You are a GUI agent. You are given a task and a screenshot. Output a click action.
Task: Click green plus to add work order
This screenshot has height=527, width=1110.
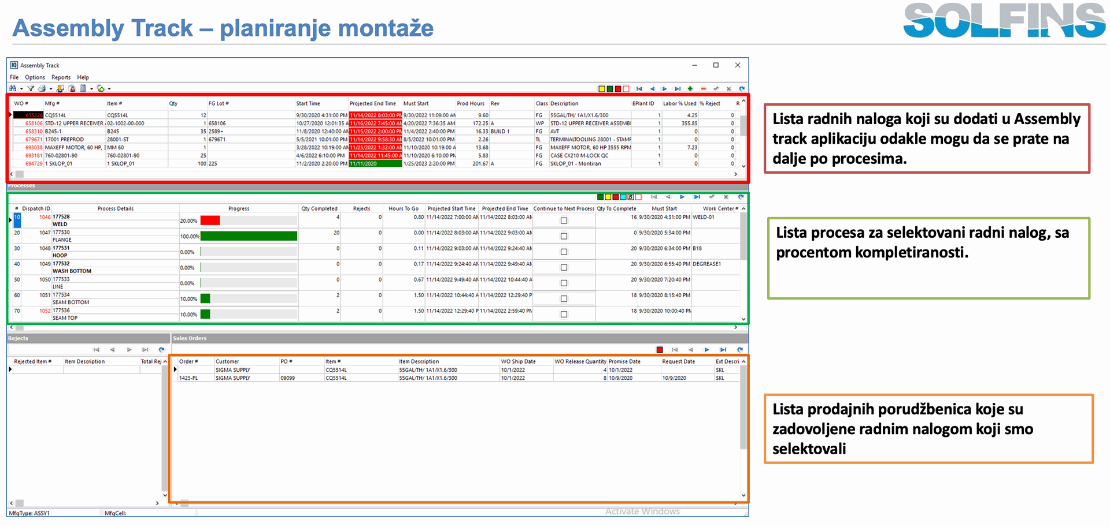coord(690,89)
